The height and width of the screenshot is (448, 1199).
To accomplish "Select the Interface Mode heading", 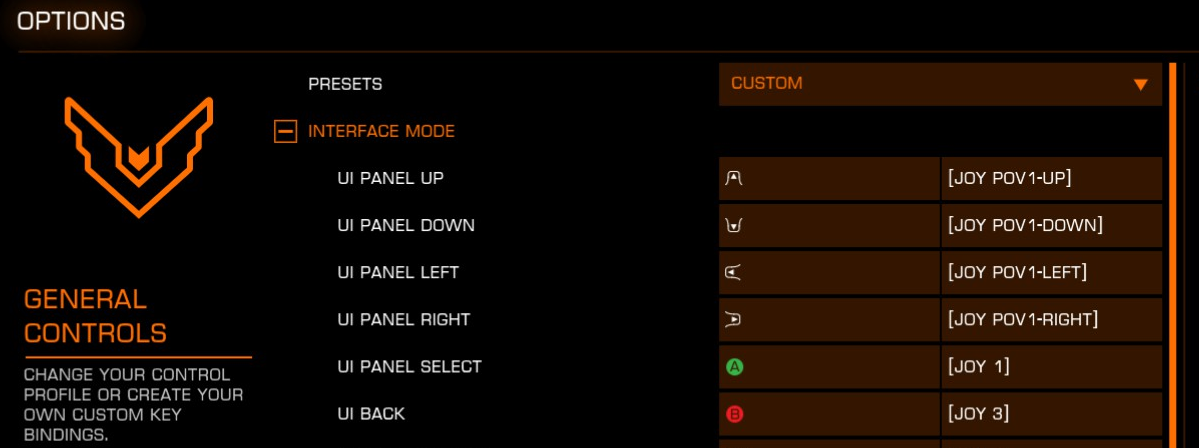I will point(382,131).
